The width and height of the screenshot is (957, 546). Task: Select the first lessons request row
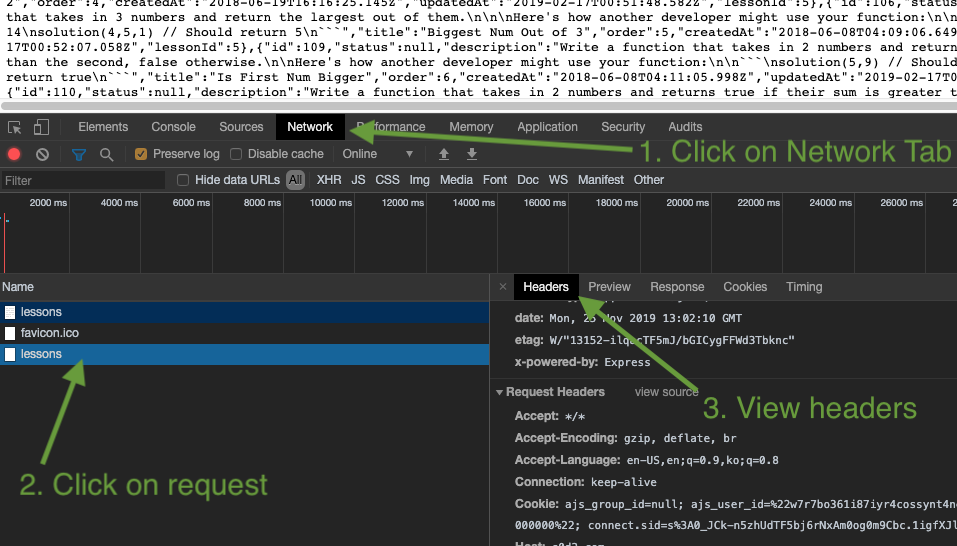click(x=244, y=312)
